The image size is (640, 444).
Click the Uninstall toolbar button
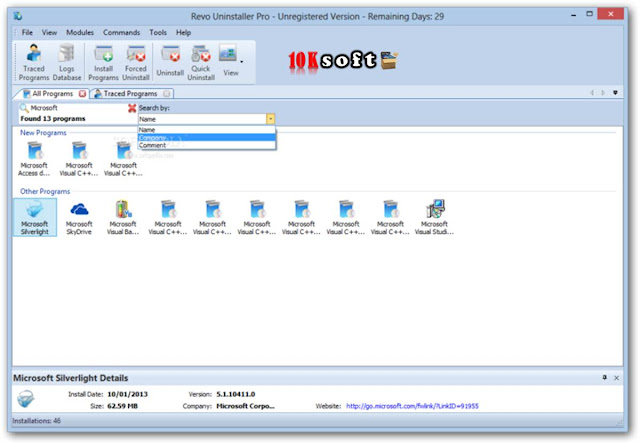[170, 61]
